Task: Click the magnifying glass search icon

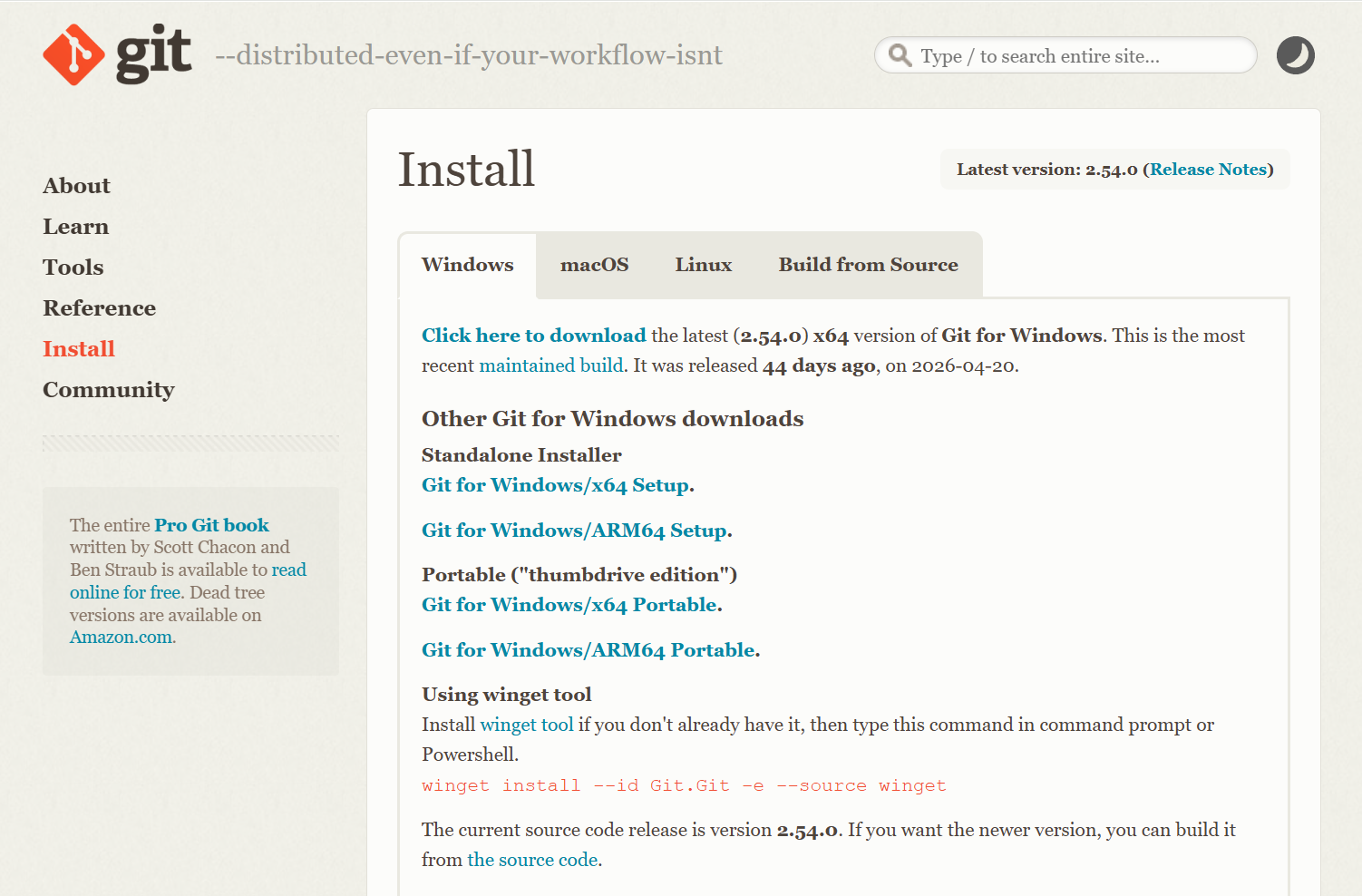Action: coord(900,55)
